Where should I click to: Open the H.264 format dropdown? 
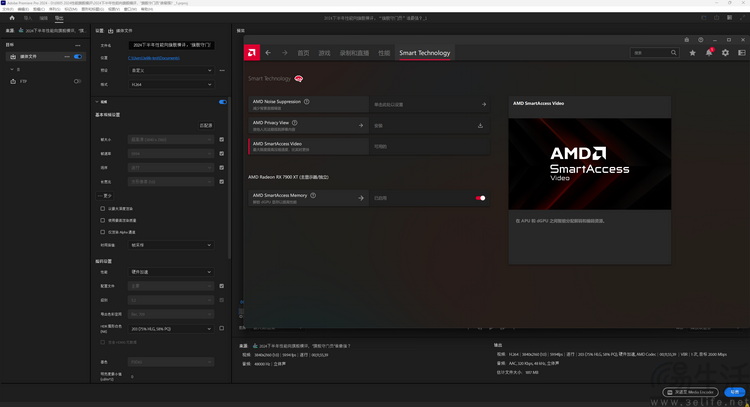coord(171,84)
